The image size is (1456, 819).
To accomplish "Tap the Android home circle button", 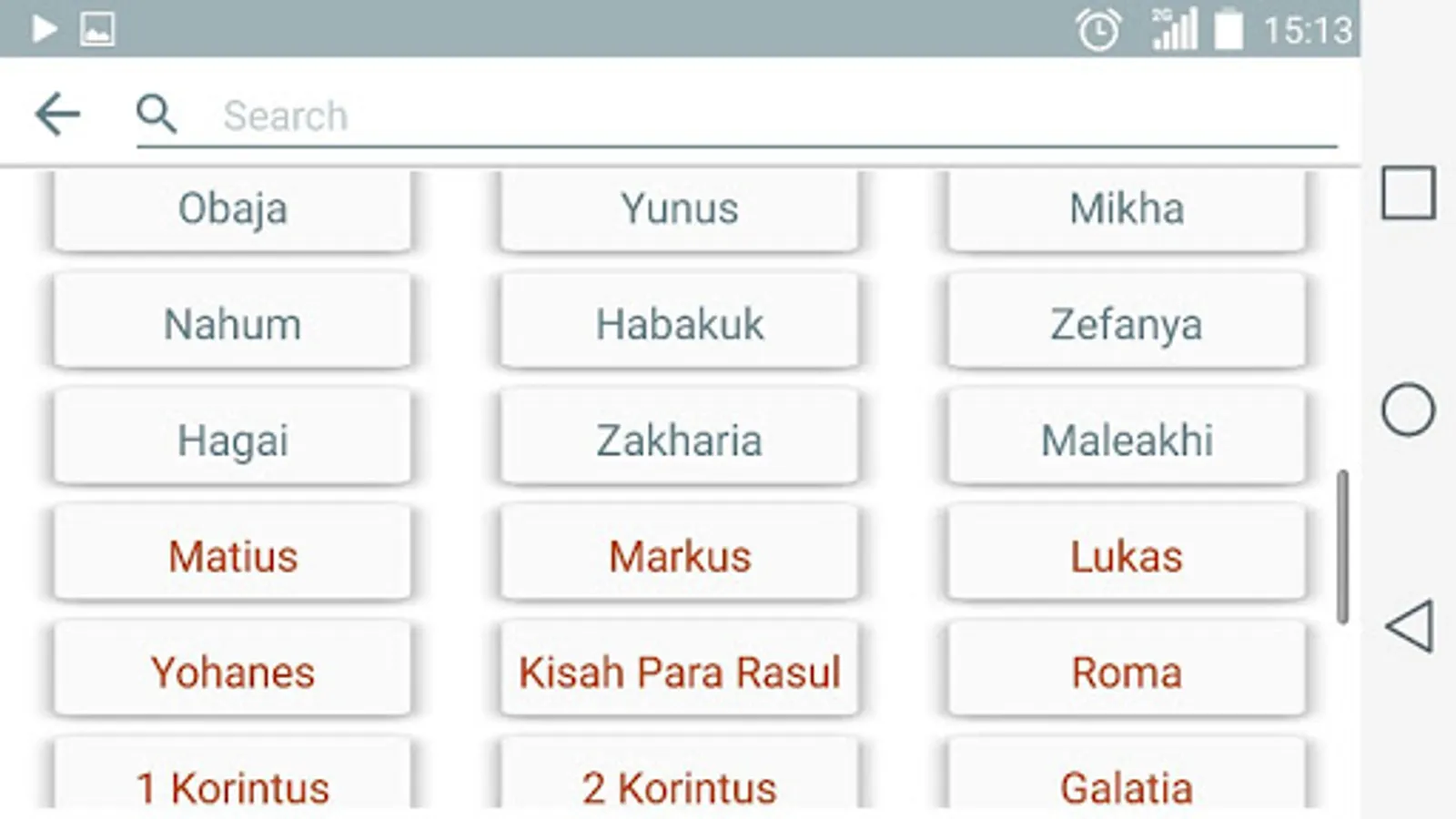I will point(1408,409).
